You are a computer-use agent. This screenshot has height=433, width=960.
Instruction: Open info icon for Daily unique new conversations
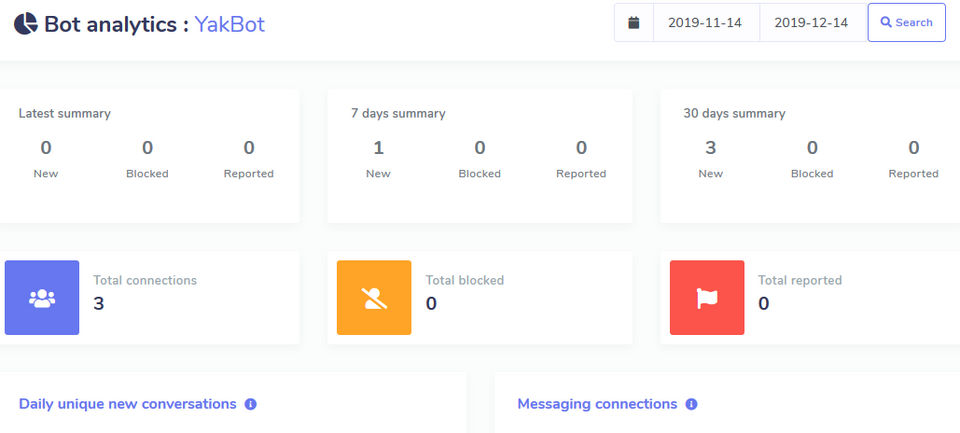click(250, 404)
